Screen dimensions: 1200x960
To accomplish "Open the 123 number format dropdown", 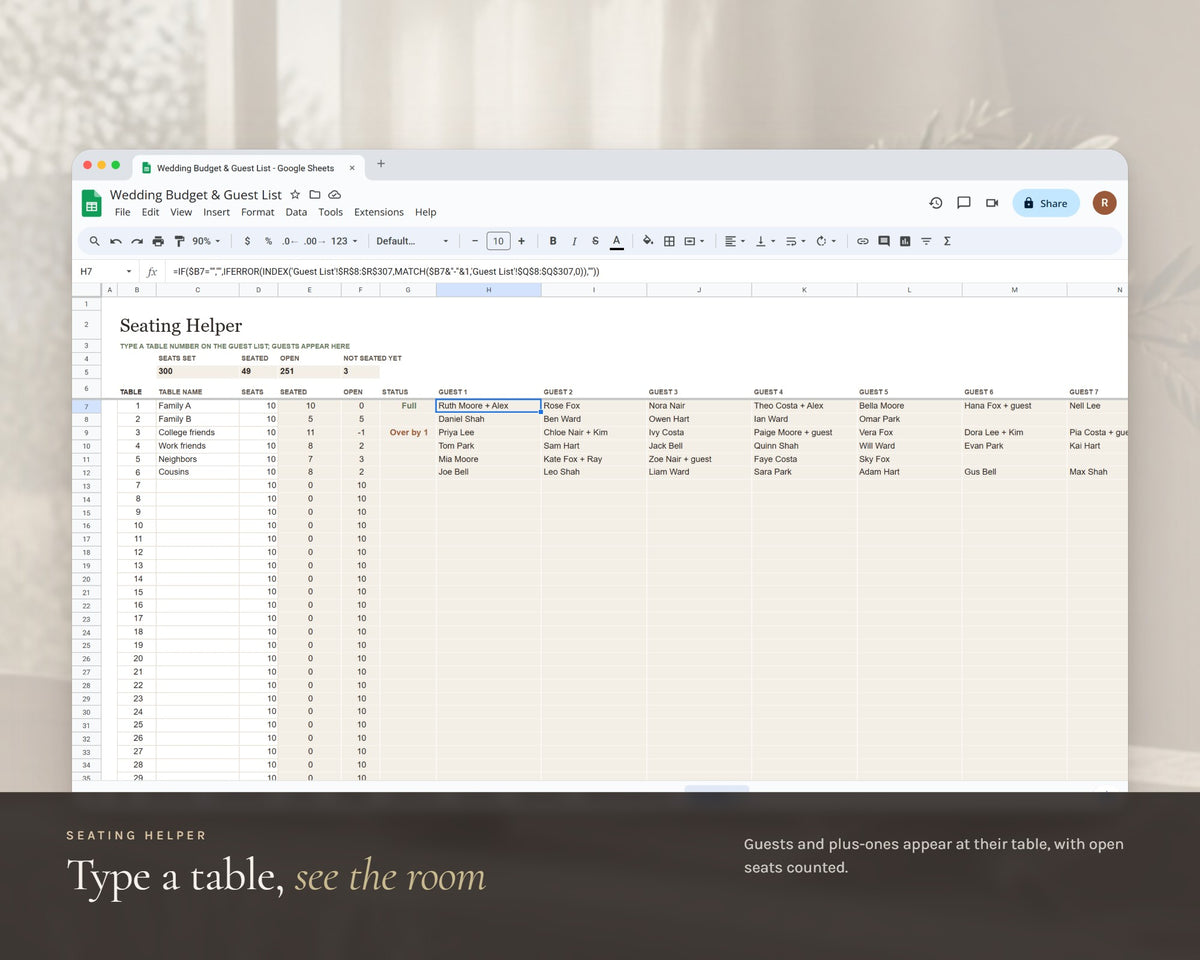I will click(344, 241).
